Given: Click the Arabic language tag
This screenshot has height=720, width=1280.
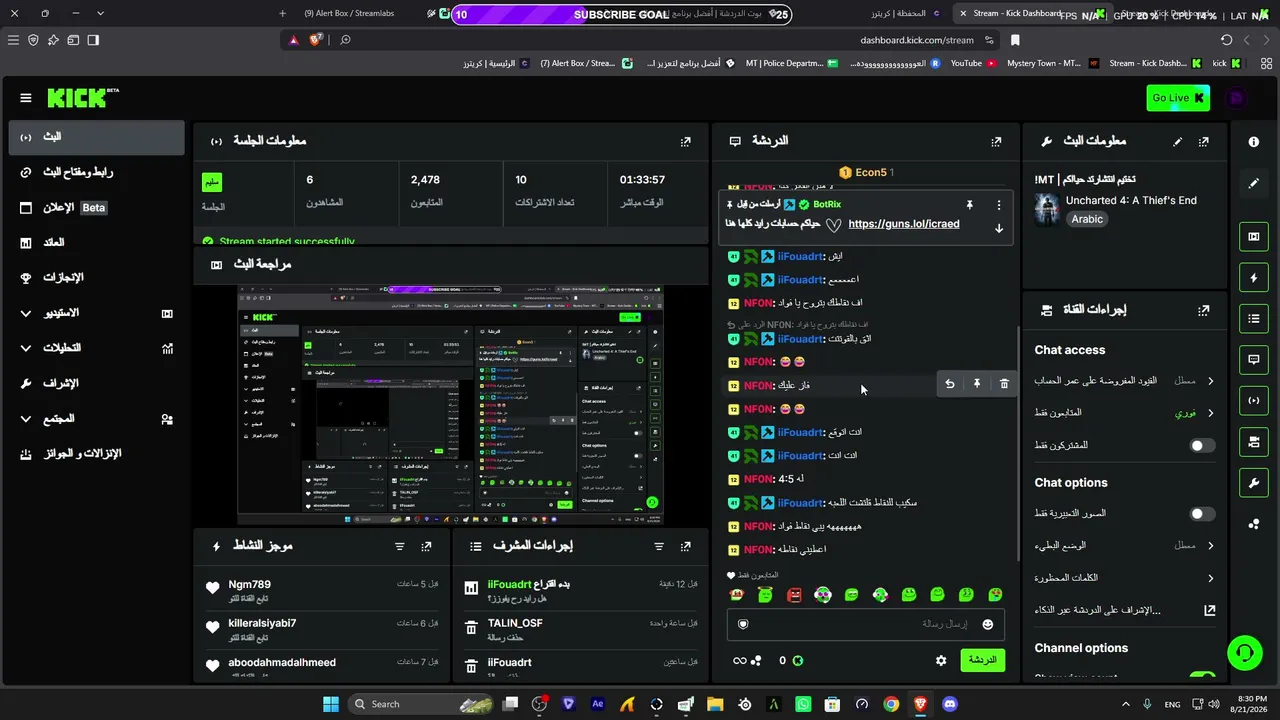Looking at the screenshot, I should 1087,219.
